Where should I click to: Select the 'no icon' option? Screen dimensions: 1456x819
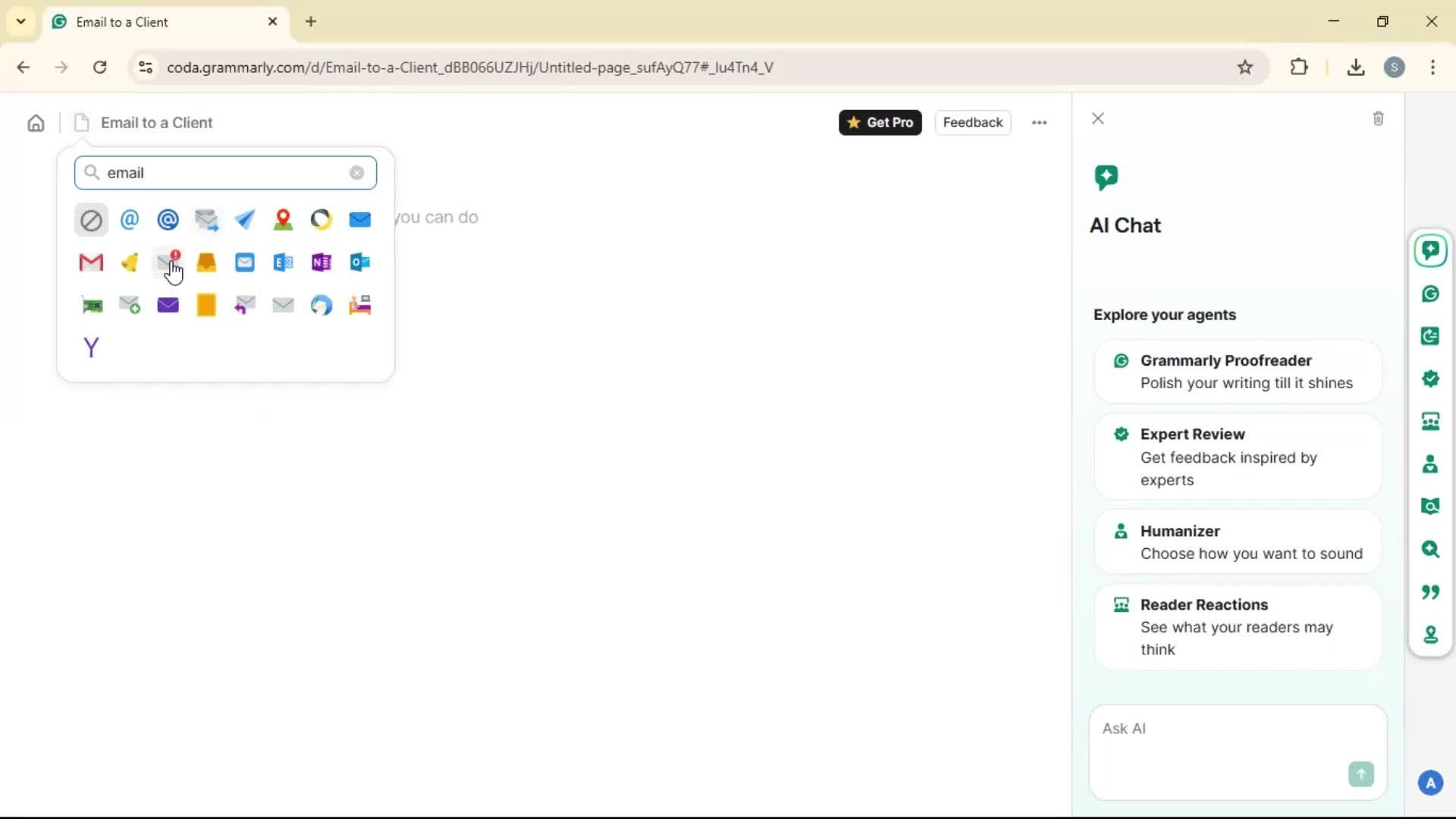tap(91, 220)
